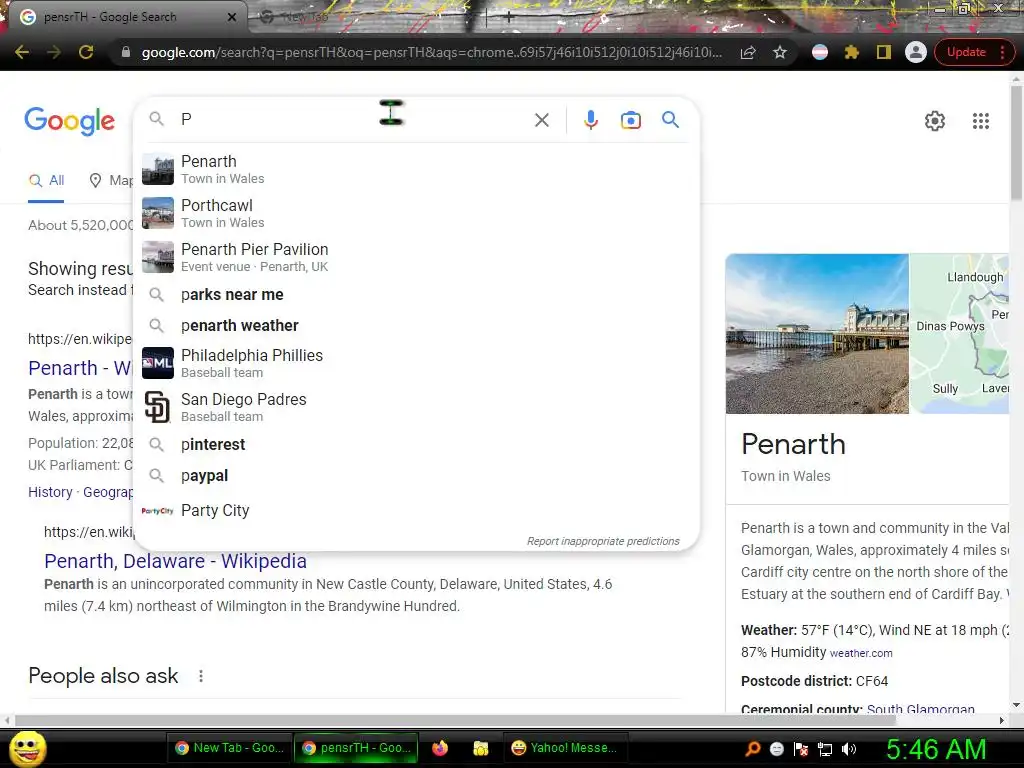The height and width of the screenshot is (768, 1024).
Task: Pick the Penarth Pier Pavilion suggestion
Action: 416,257
